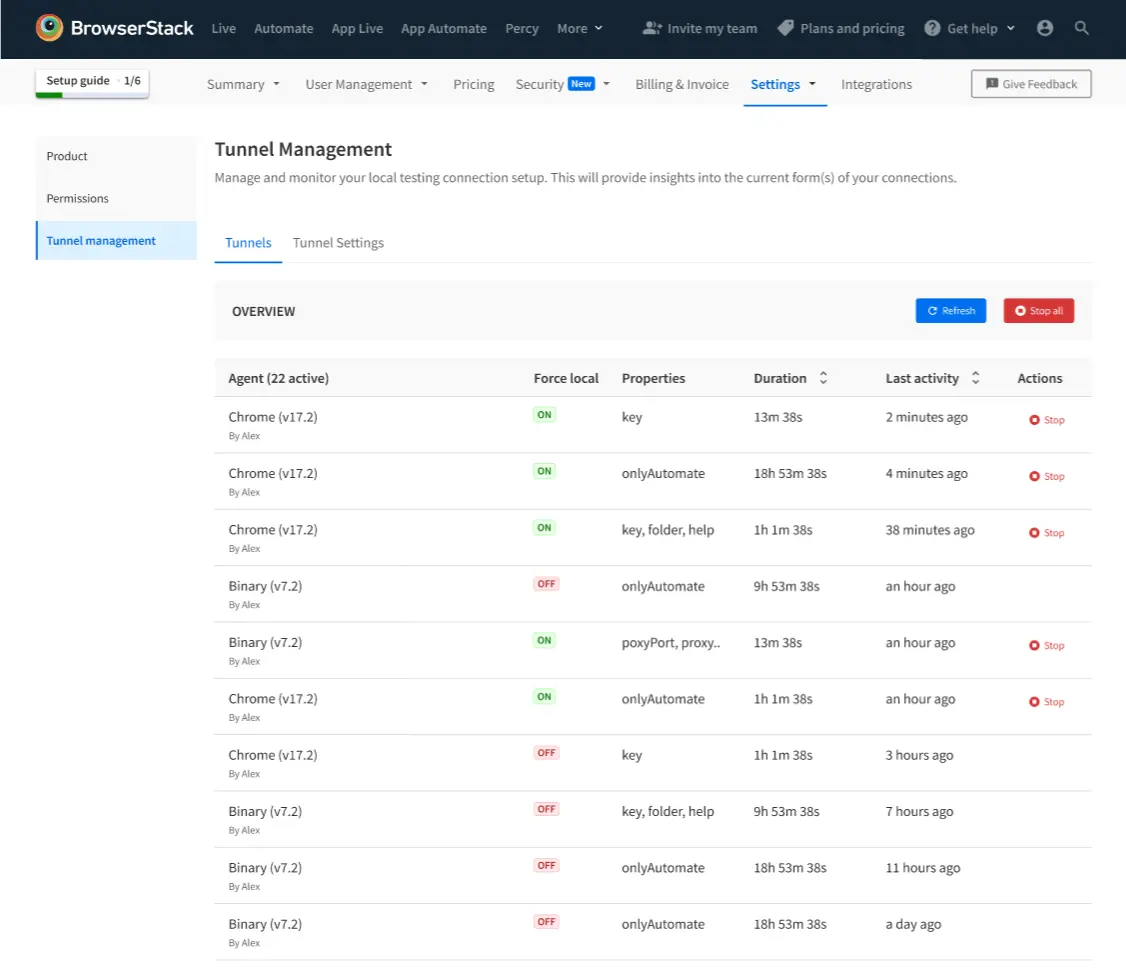Open the Get help dropdown

(x=969, y=28)
